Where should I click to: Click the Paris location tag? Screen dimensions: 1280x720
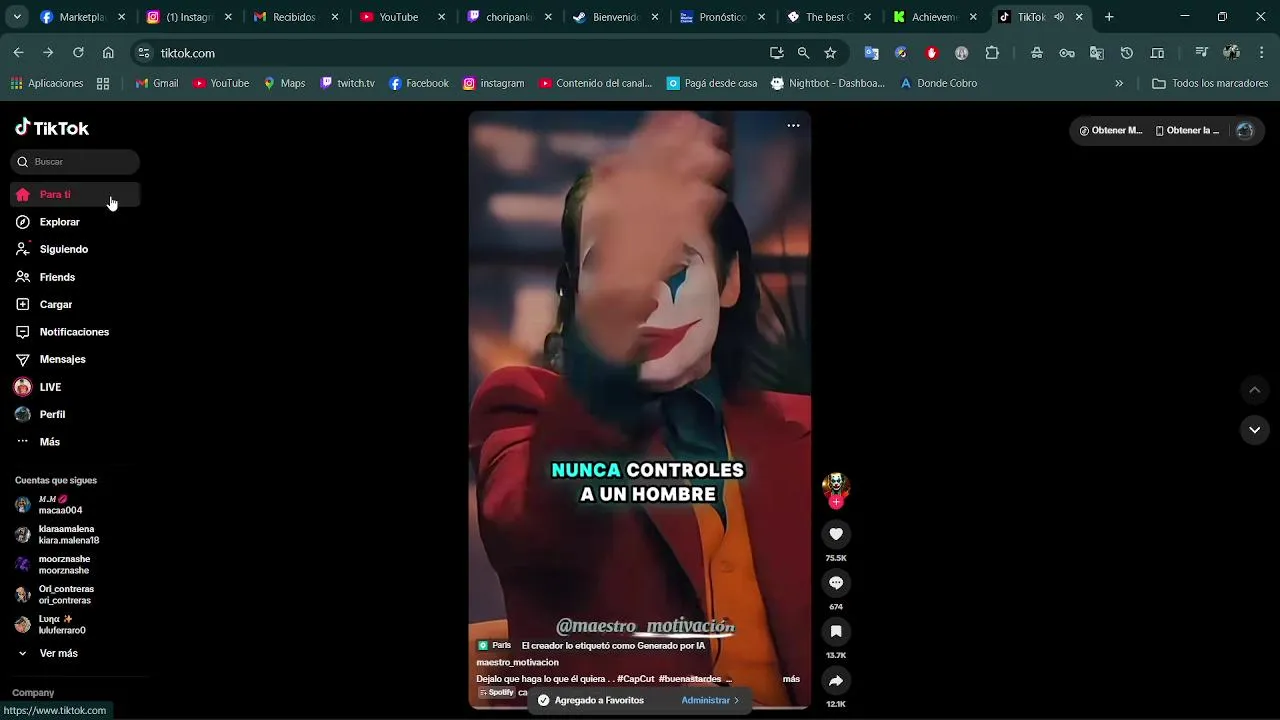(x=494, y=645)
